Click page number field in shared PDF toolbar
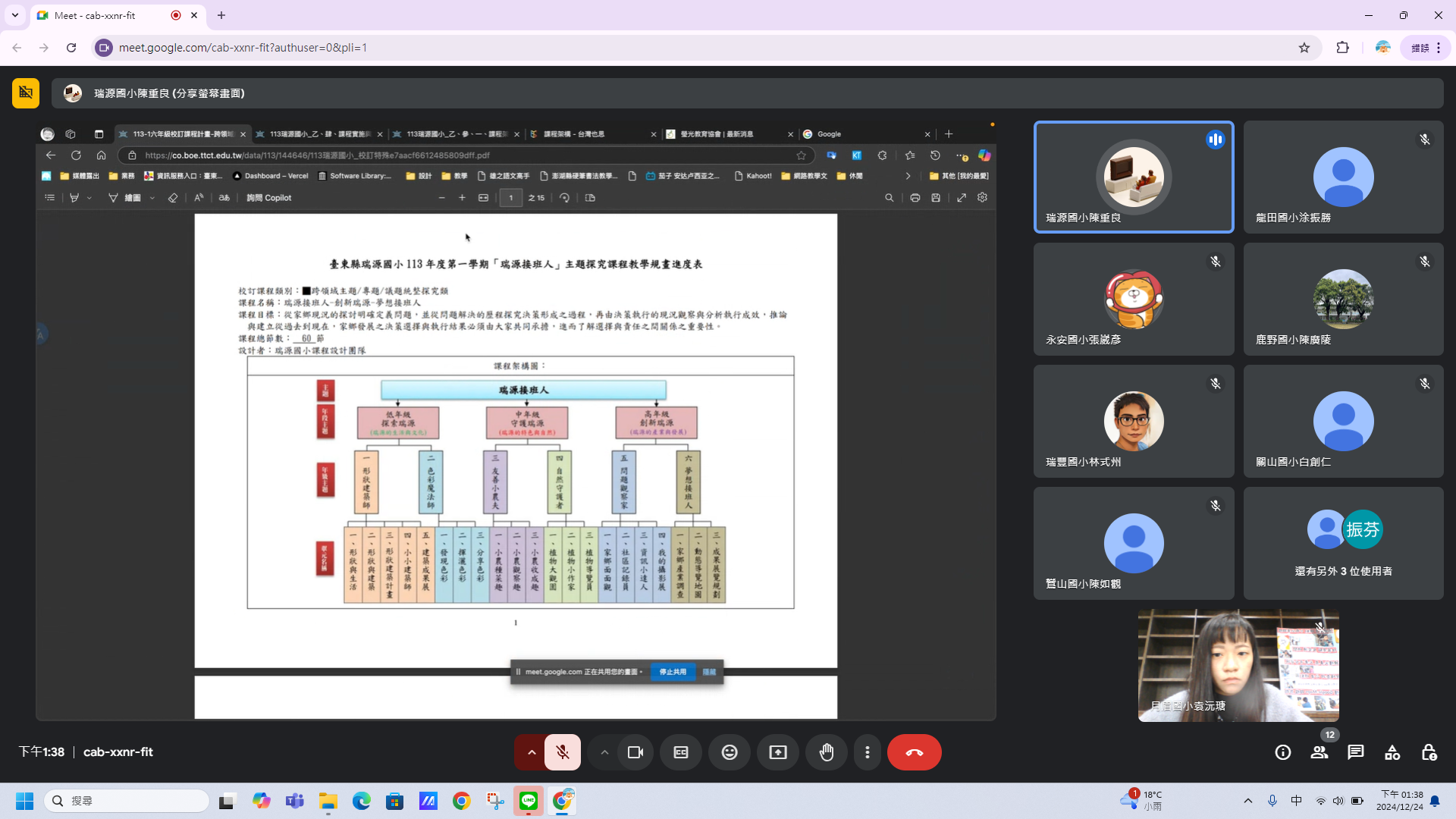The image size is (1456, 819). (x=511, y=198)
